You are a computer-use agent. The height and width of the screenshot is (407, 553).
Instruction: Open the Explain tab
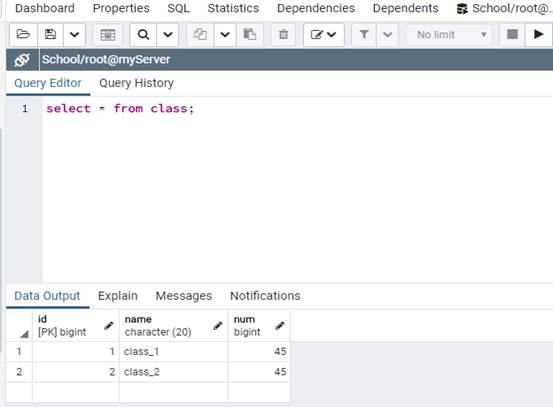(x=118, y=296)
